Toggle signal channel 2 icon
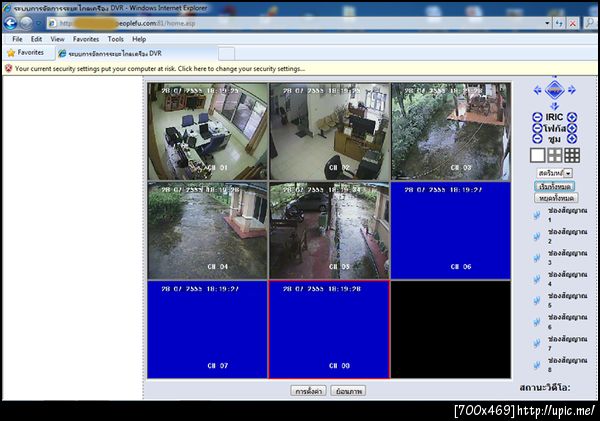 [537, 237]
